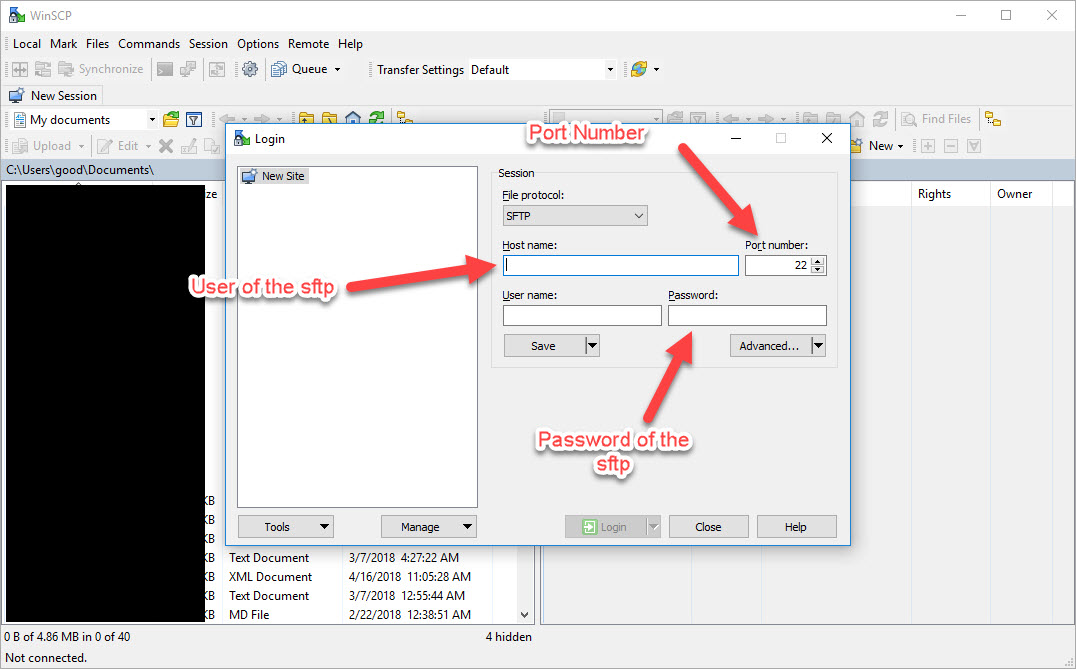Expand the Transfer Settings Default combo box
Viewport: 1076px width, 669px height.
609,70
